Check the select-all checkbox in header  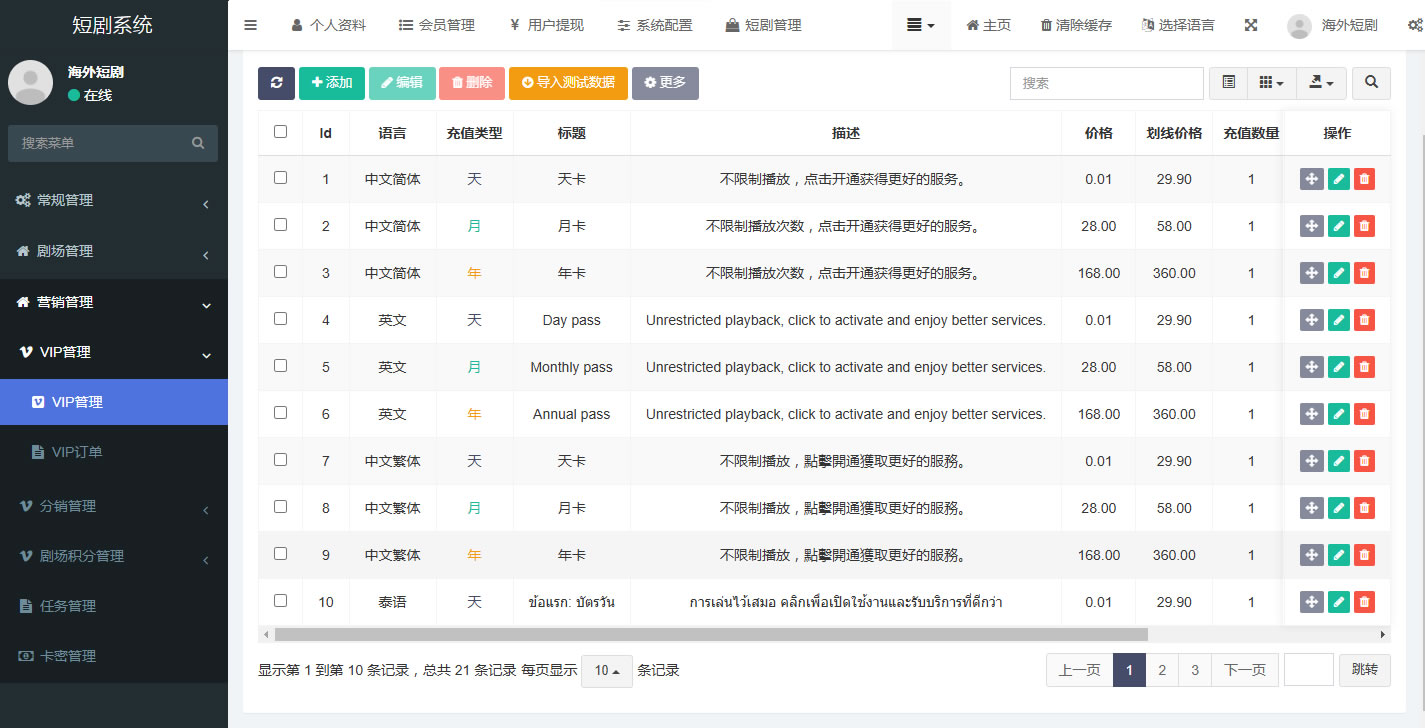click(x=280, y=131)
